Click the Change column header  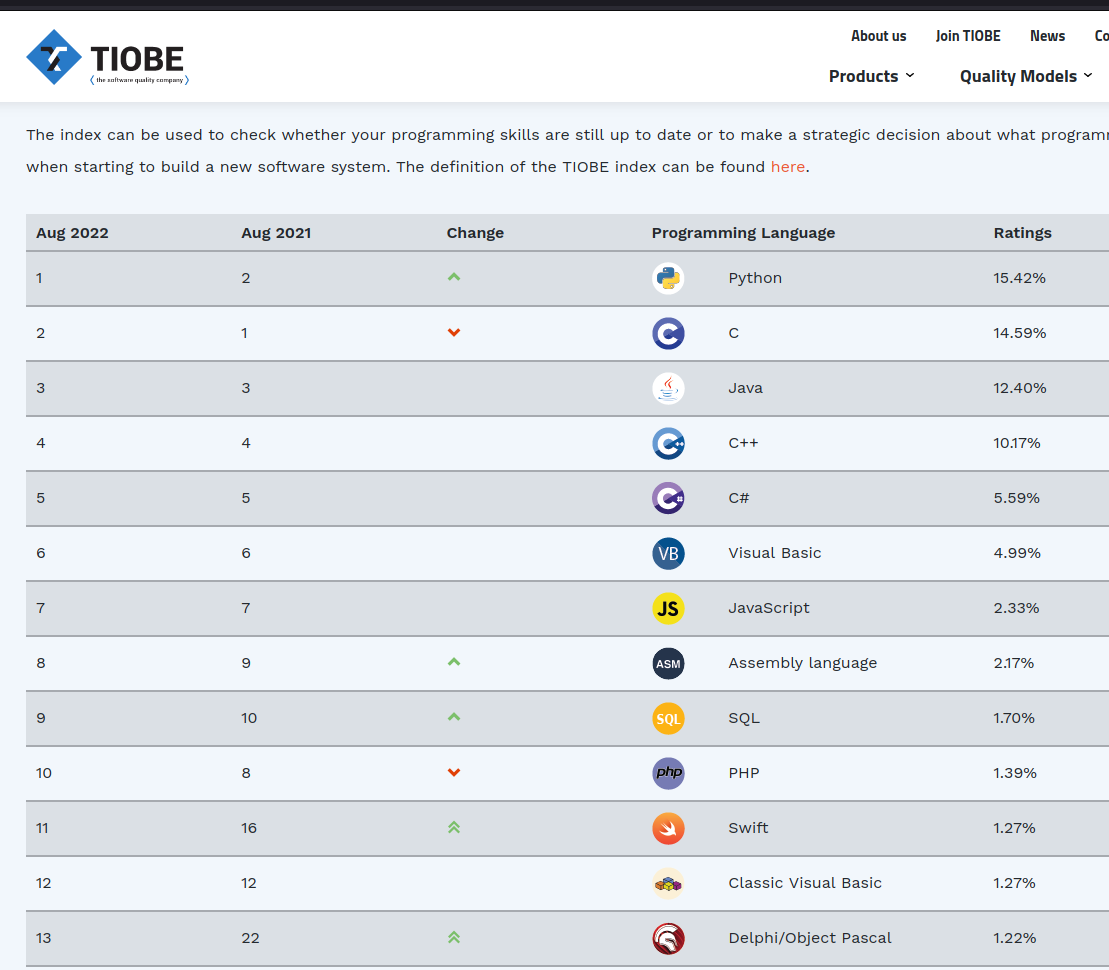[x=475, y=233]
